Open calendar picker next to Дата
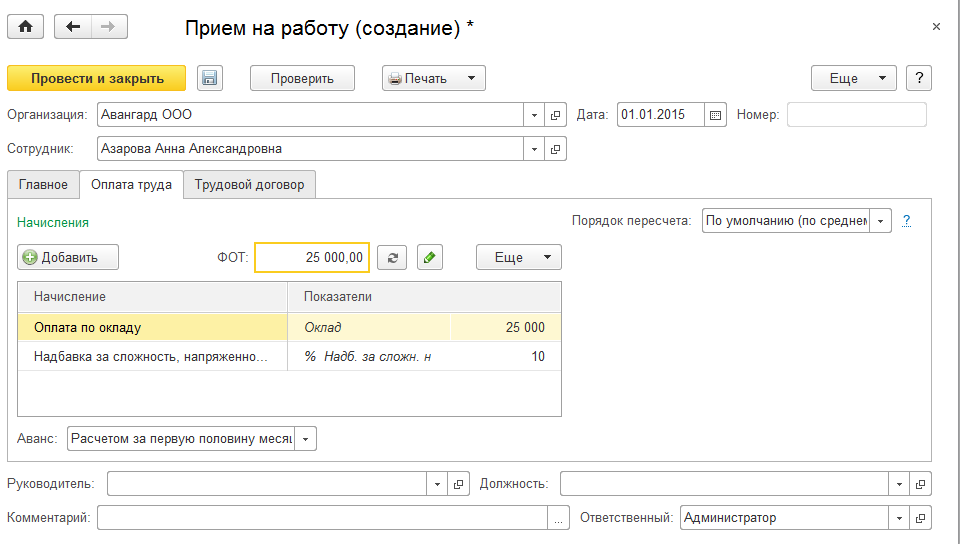 [716, 115]
